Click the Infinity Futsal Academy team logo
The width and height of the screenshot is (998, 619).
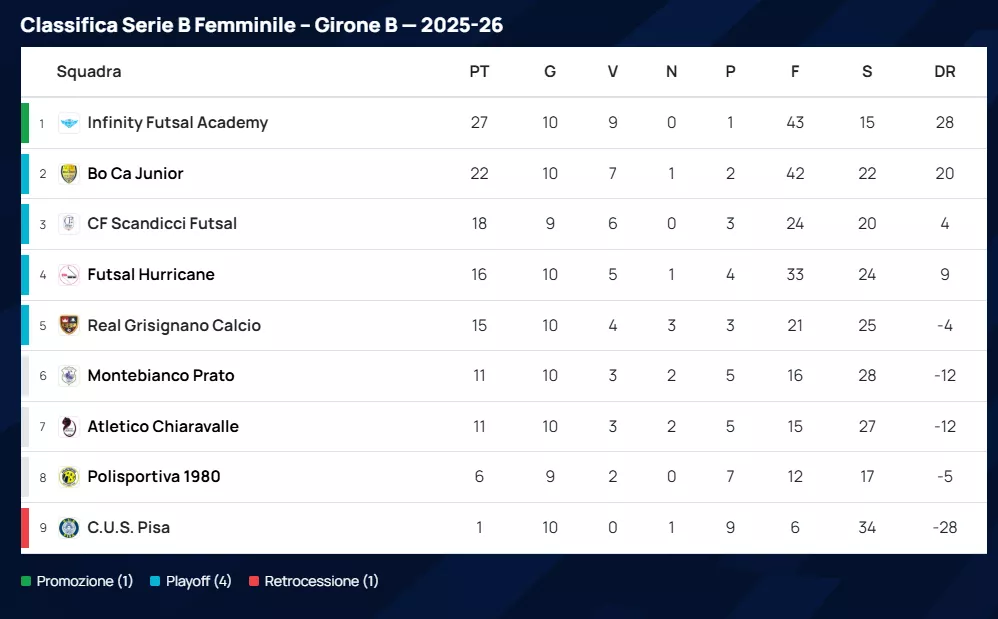click(x=69, y=123)
